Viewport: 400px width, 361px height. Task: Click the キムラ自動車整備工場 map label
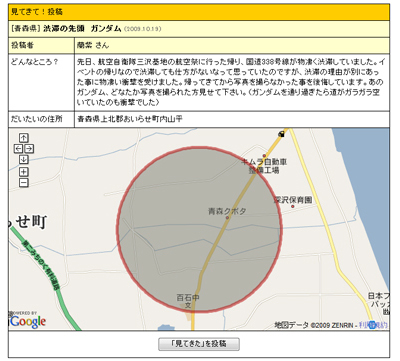click(264, 166)
